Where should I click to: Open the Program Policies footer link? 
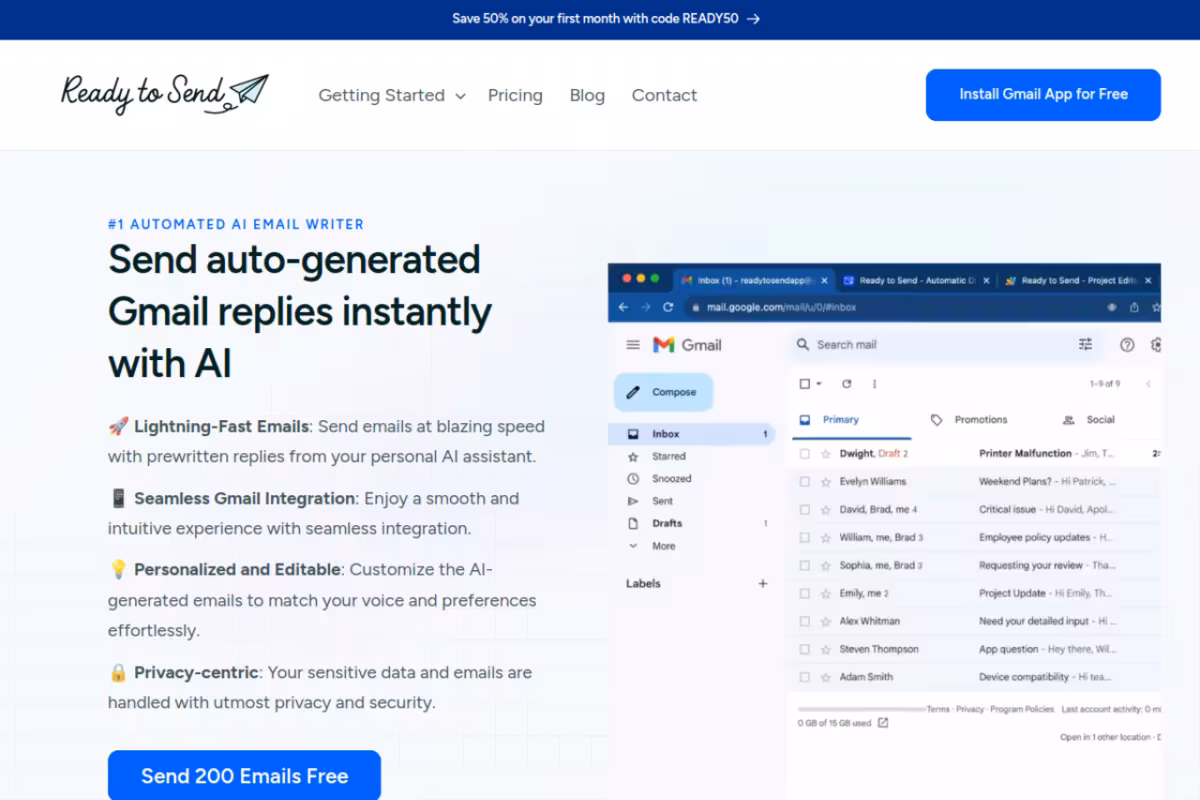click(x=1022, y=709)
